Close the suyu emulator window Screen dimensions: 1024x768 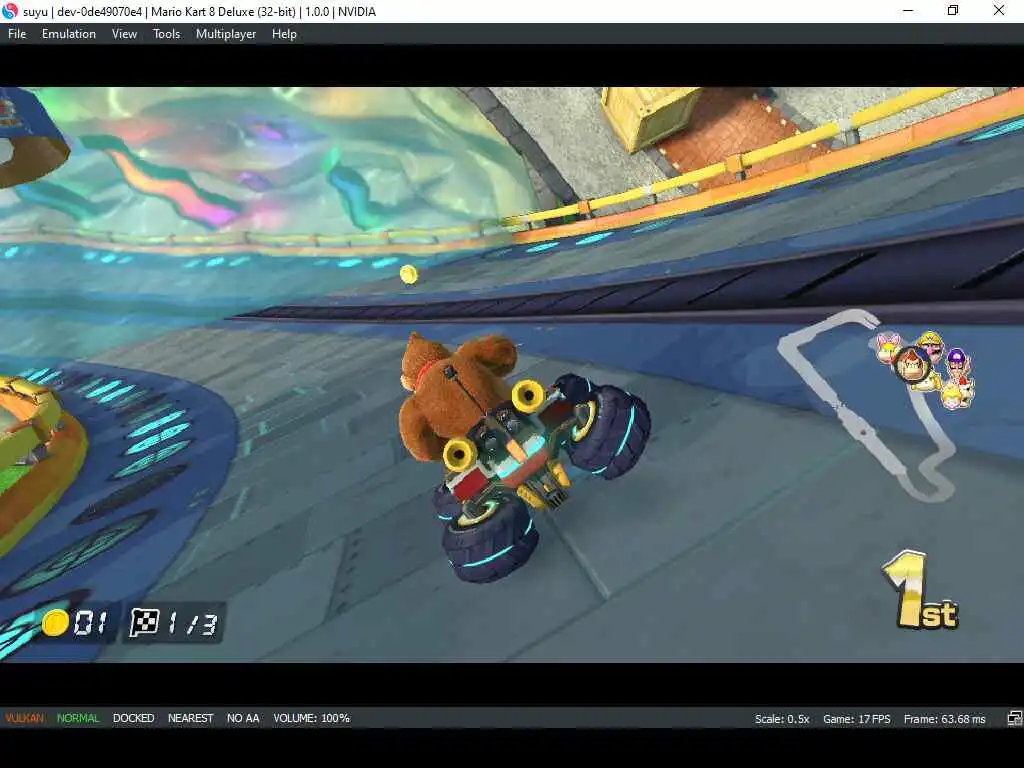pyautogui.click(x=999, y=10)
